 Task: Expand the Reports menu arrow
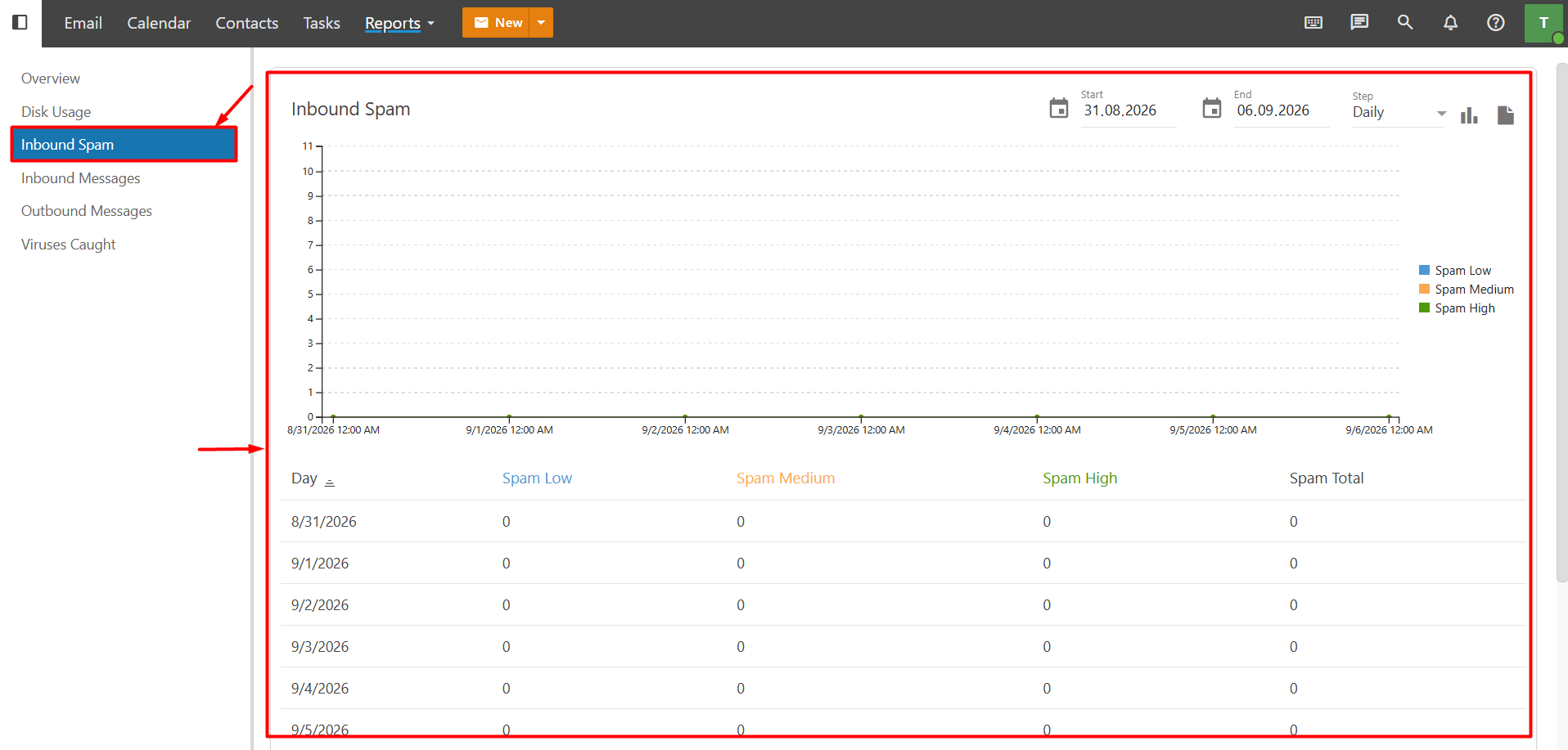tap(430, 24)
